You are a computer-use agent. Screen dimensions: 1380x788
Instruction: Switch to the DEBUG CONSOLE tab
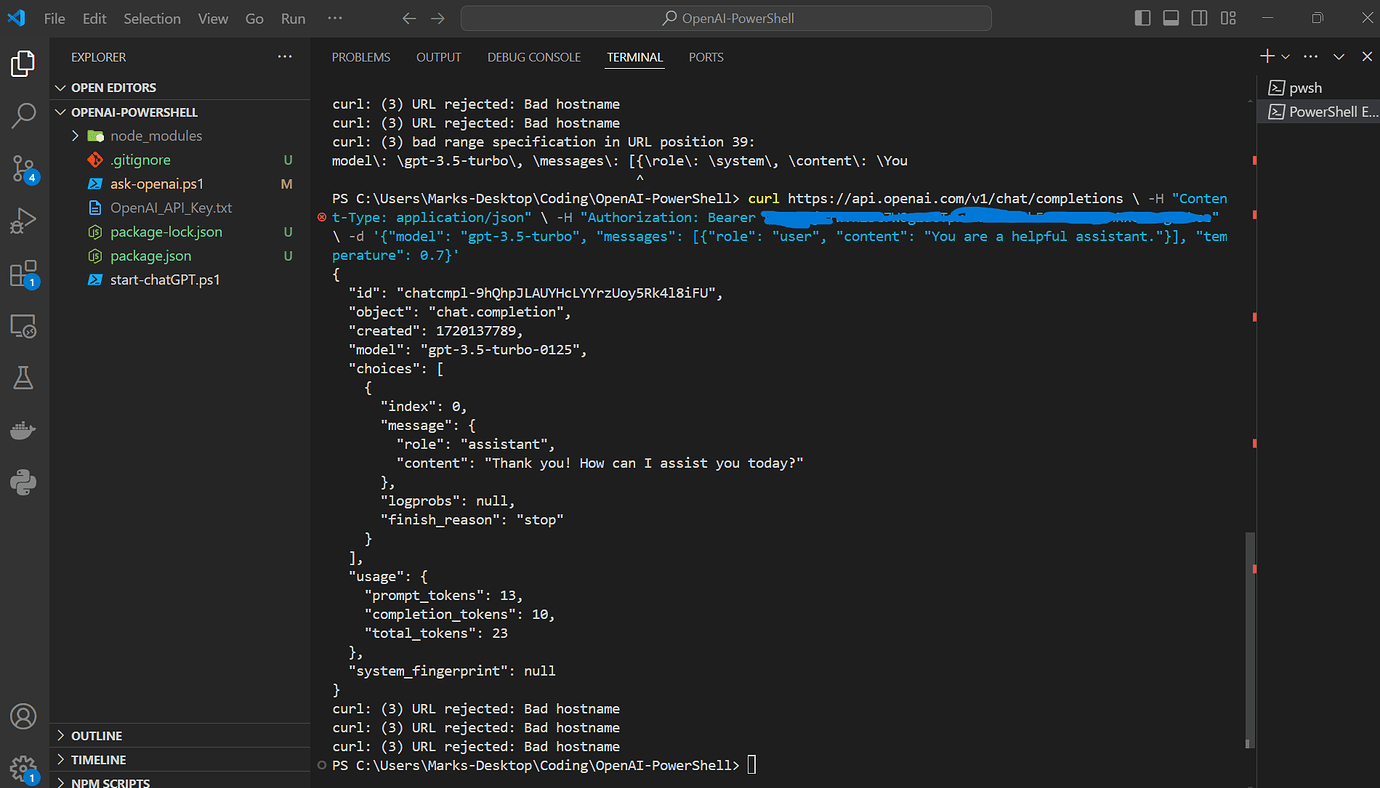pos(534,57)
